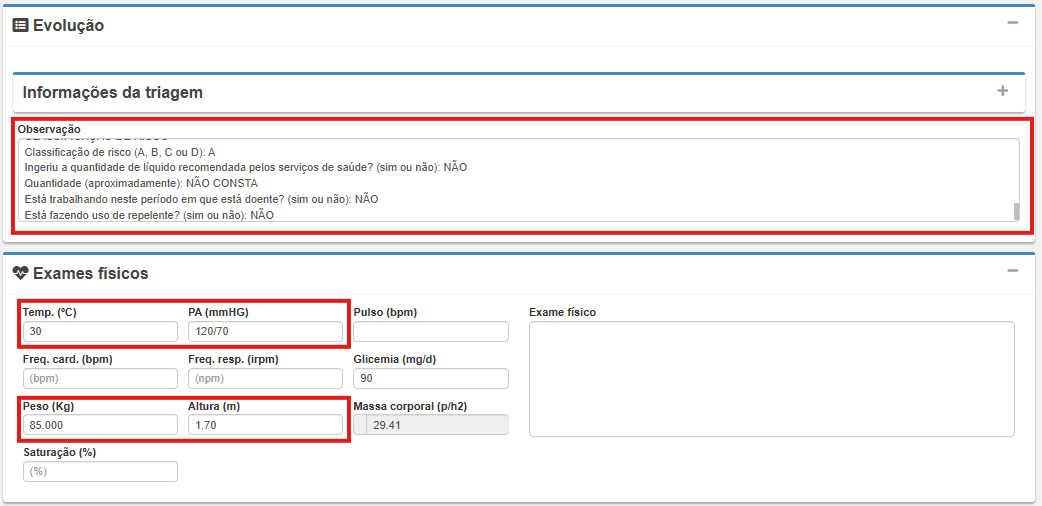Viewport: 1042px width, 506px height.
Task: Click inside the Observação text area
Action: [x=500, y=180]
